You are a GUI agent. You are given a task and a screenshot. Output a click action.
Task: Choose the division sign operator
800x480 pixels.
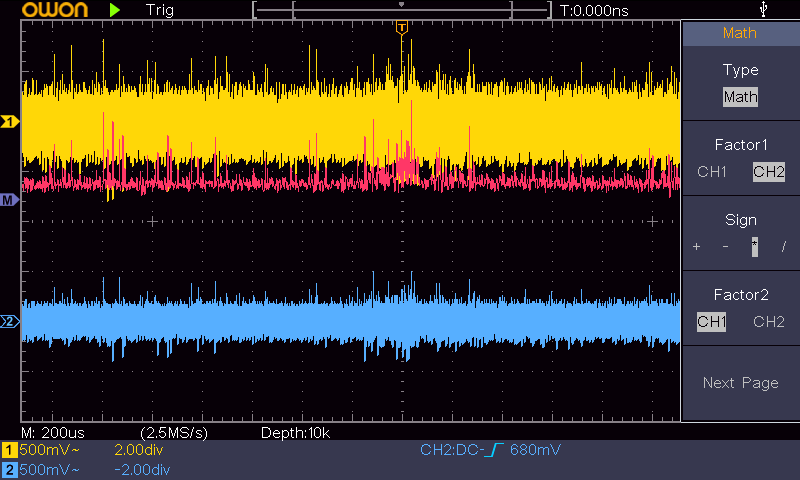(783, 246)
